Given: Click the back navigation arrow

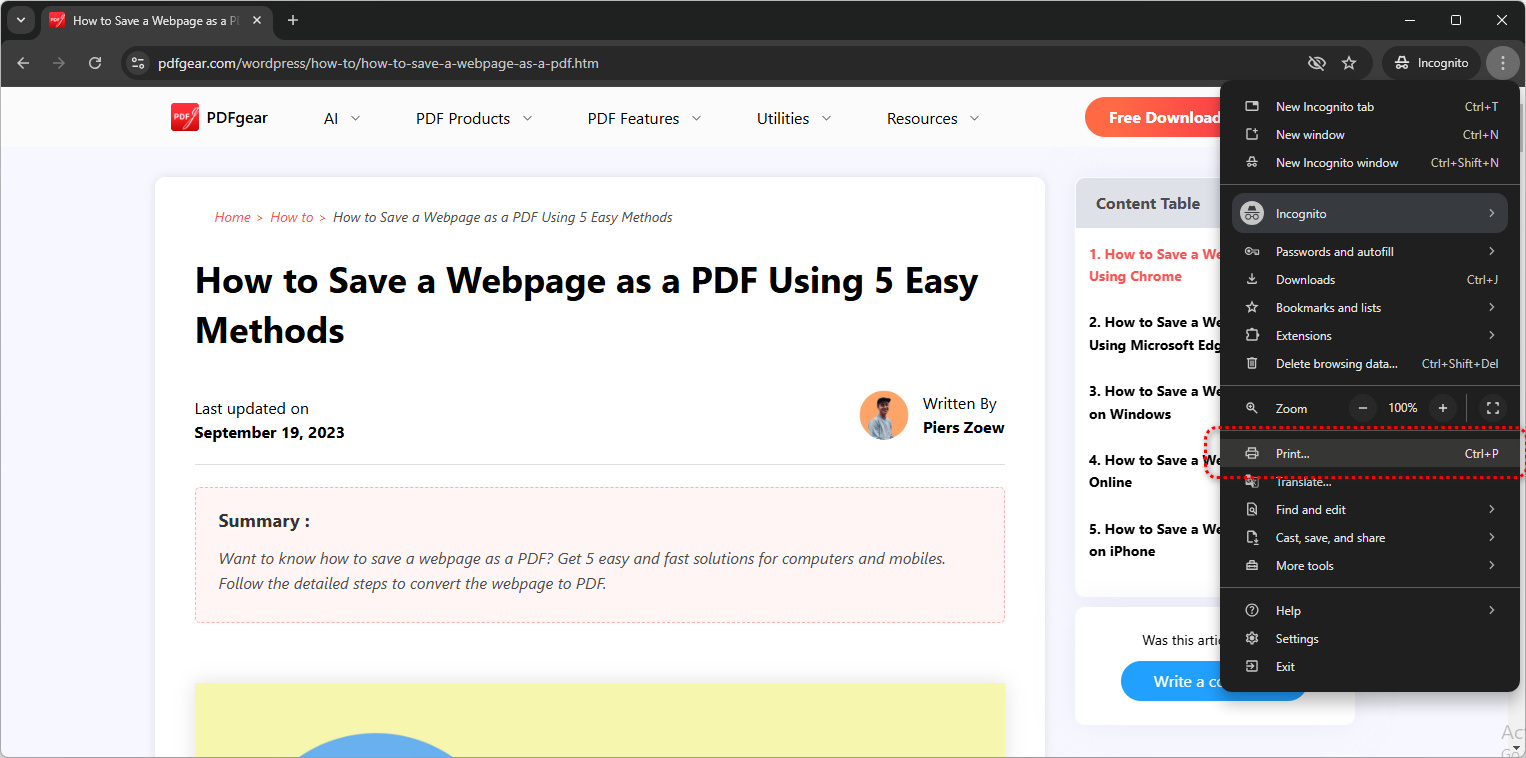Looking at the screenshot, I should pos(23,63).
